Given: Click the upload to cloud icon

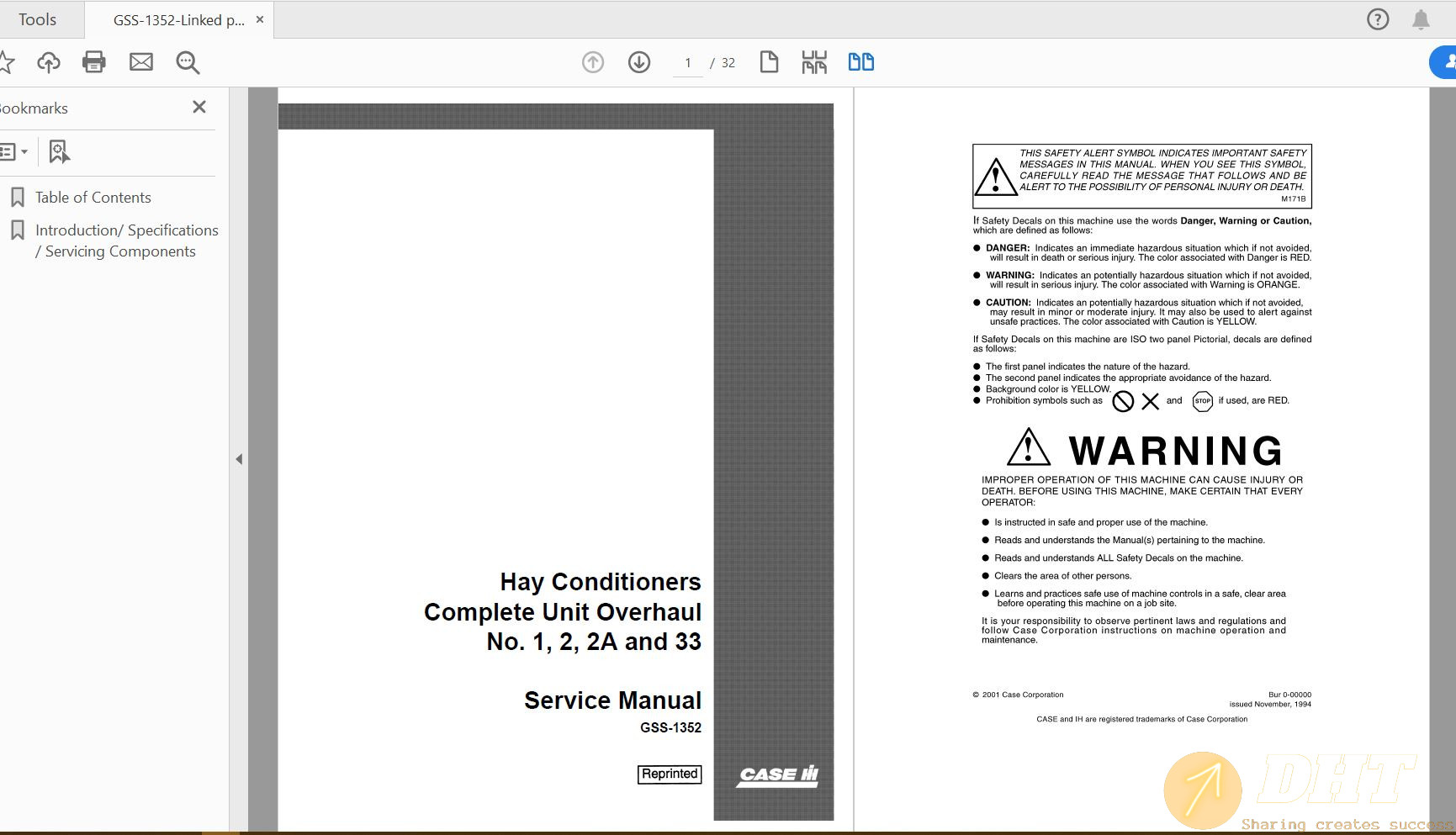Looking at the screenshot, I should [49, 62].
